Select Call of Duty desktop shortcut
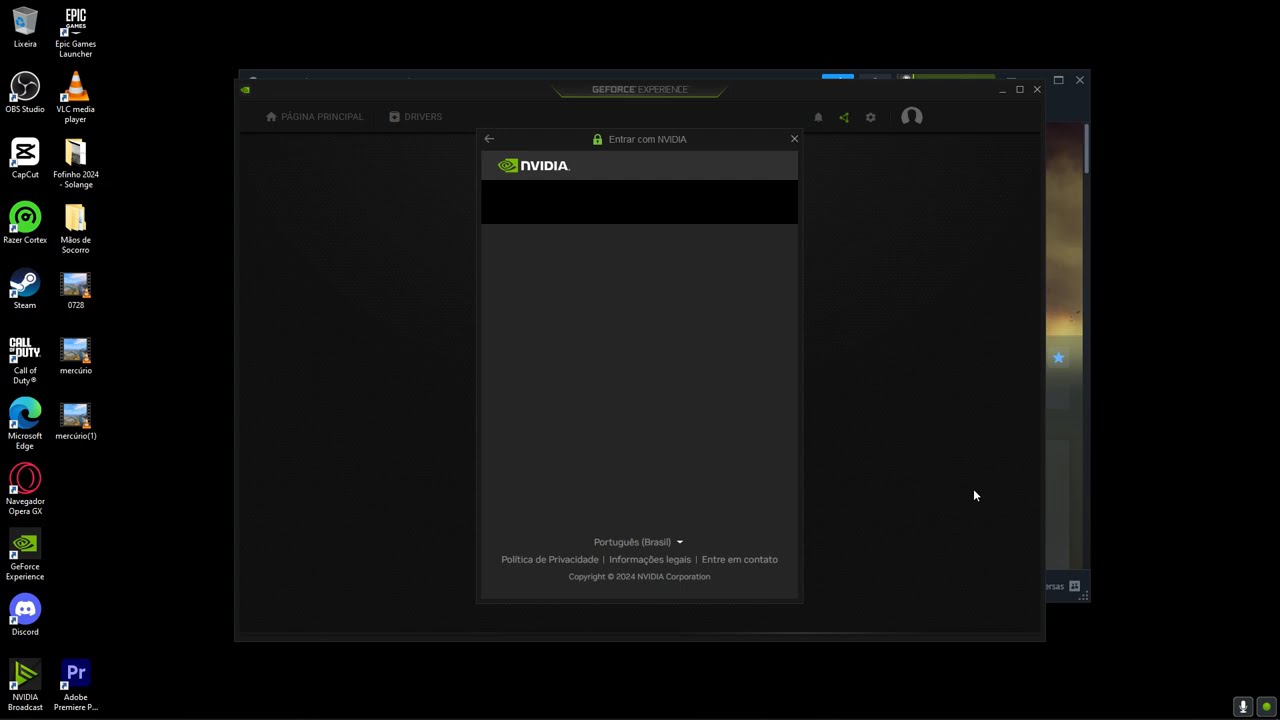The height and width of the screenshot is (720, 1280). (25, 359)
